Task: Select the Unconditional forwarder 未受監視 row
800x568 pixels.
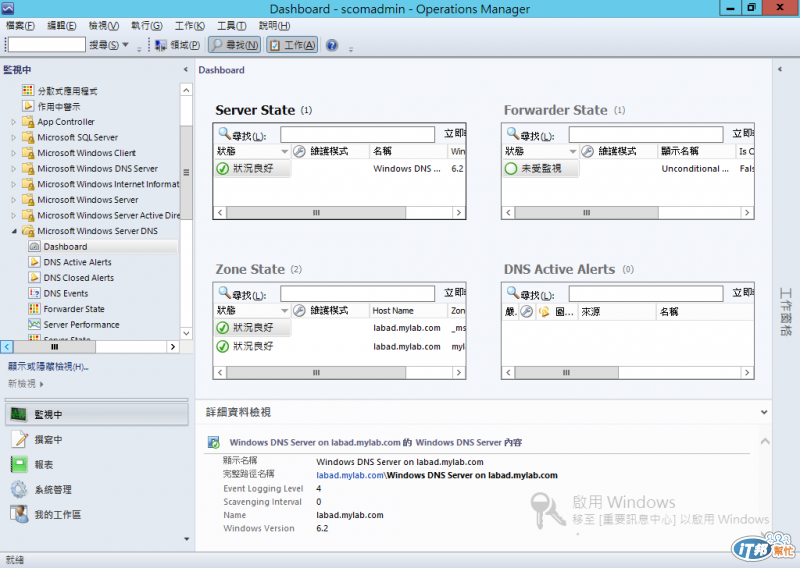Action: point(628,168)
